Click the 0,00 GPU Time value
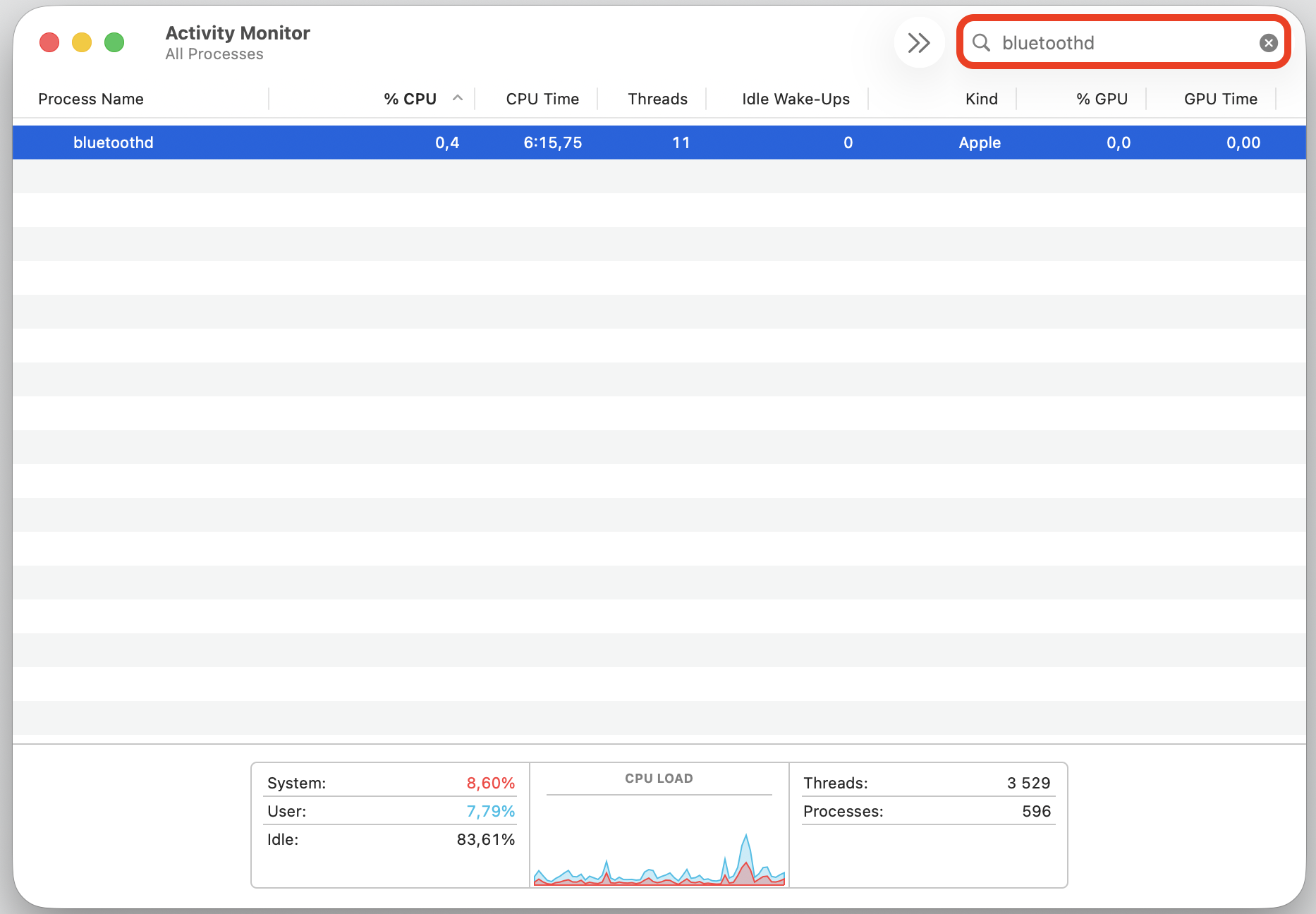Image resolution: width=1316 pixels, height=914 pixels. click(x=1243, y=142)
